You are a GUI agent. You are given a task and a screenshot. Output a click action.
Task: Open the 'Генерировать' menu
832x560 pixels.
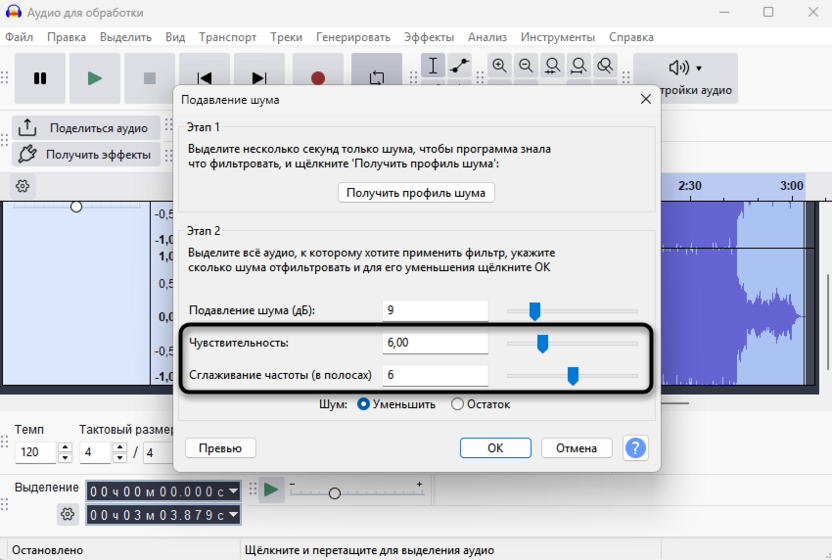[353, 37]
